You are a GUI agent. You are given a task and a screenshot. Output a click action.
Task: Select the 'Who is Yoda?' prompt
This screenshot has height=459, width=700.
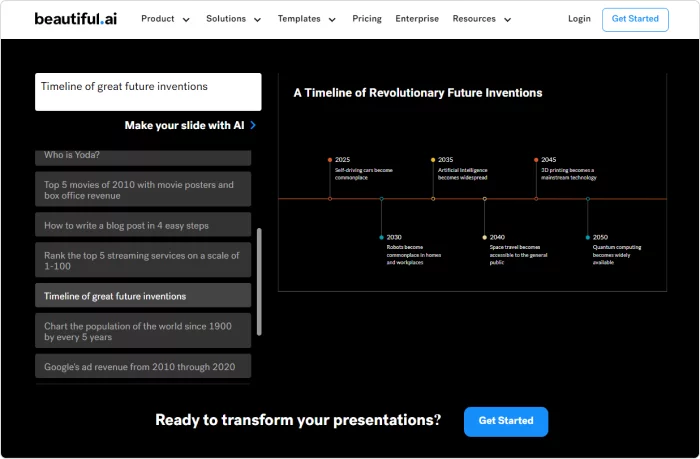(x=143, y=158)
